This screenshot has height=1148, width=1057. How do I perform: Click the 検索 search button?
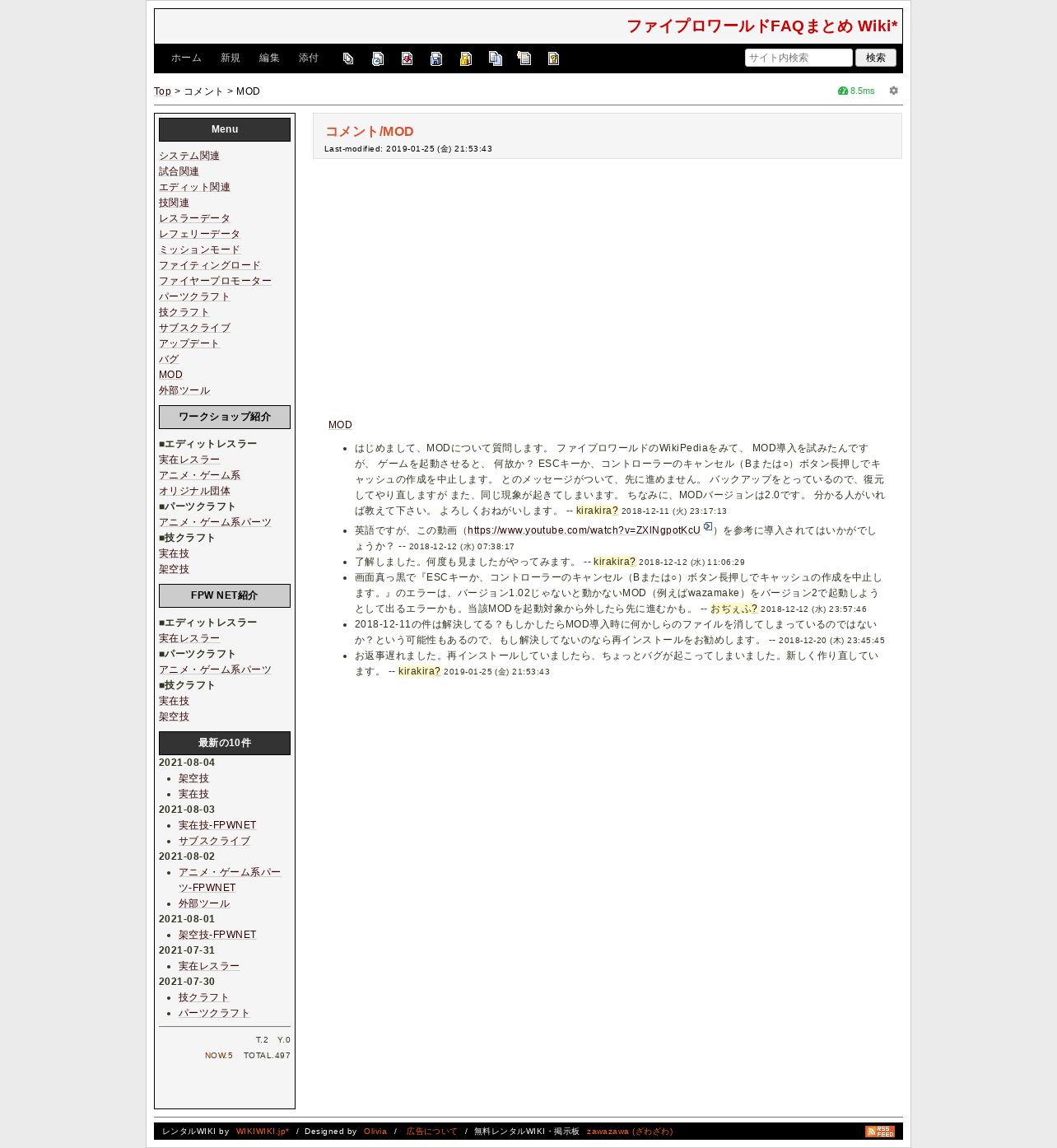click(x=876, y=58)
